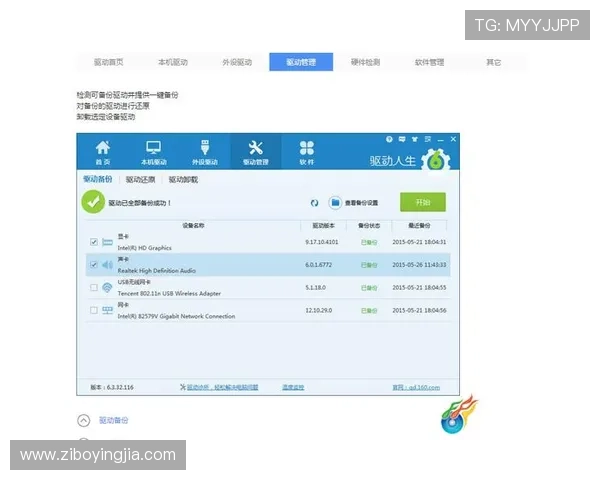Minimize the 驱动人生 window
The width and height of the screenshot is (600, 480).
point(441,140)
